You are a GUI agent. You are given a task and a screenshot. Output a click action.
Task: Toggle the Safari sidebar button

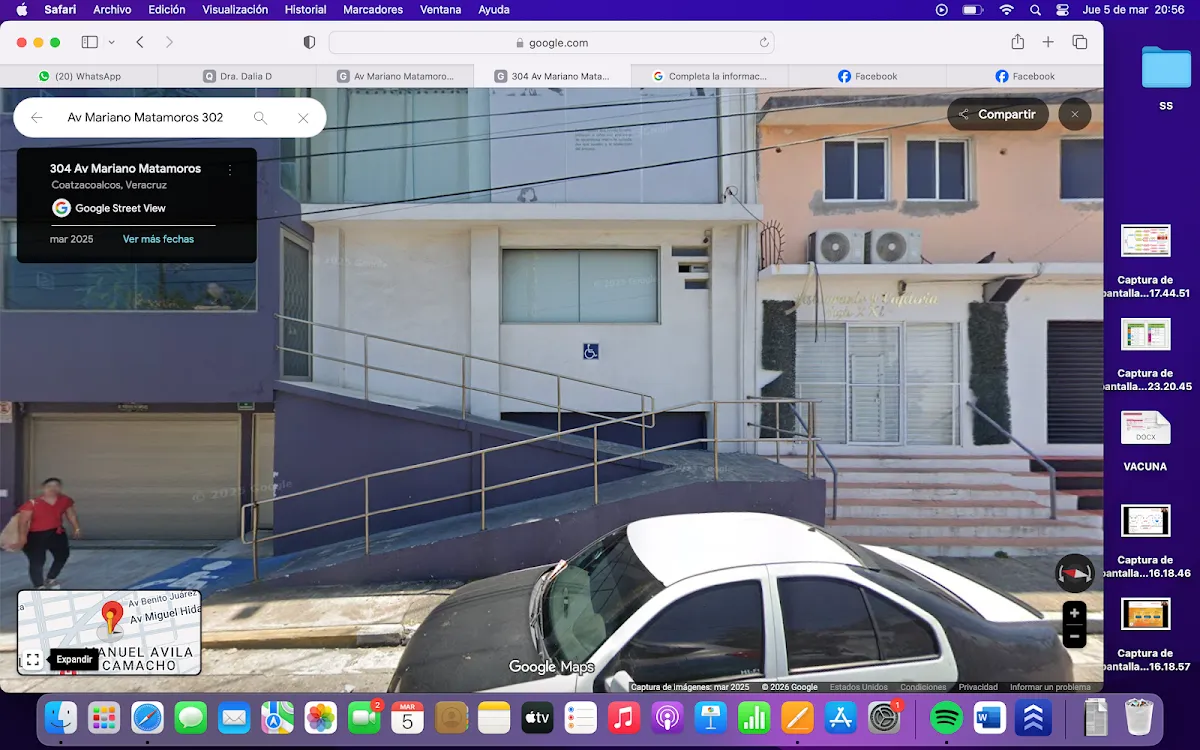[90, 42]
